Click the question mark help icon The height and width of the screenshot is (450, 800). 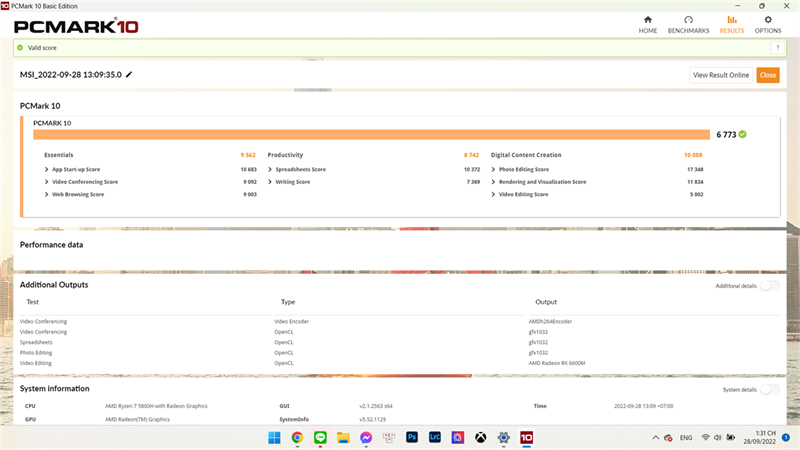(x=778, y=48)
